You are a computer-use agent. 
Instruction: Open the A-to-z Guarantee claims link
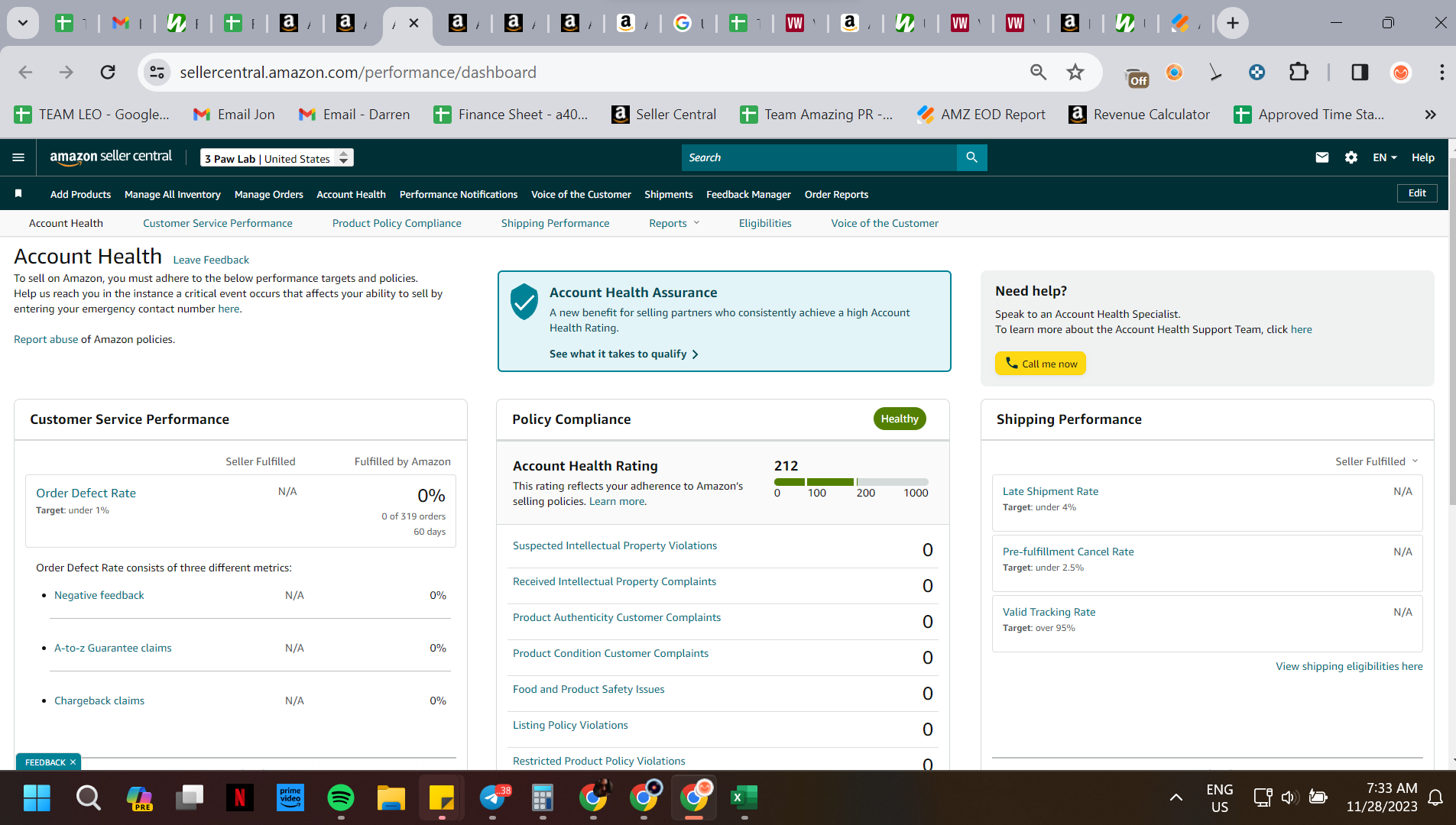pyautogui.click(x=113, y=648)
